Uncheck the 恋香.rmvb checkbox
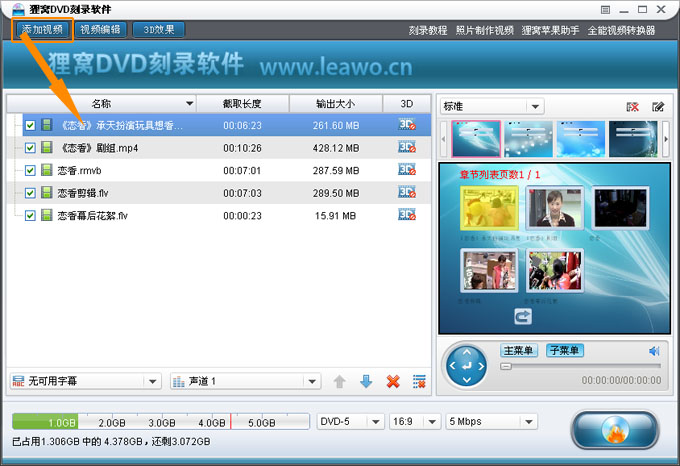 [x=30, y=170]
